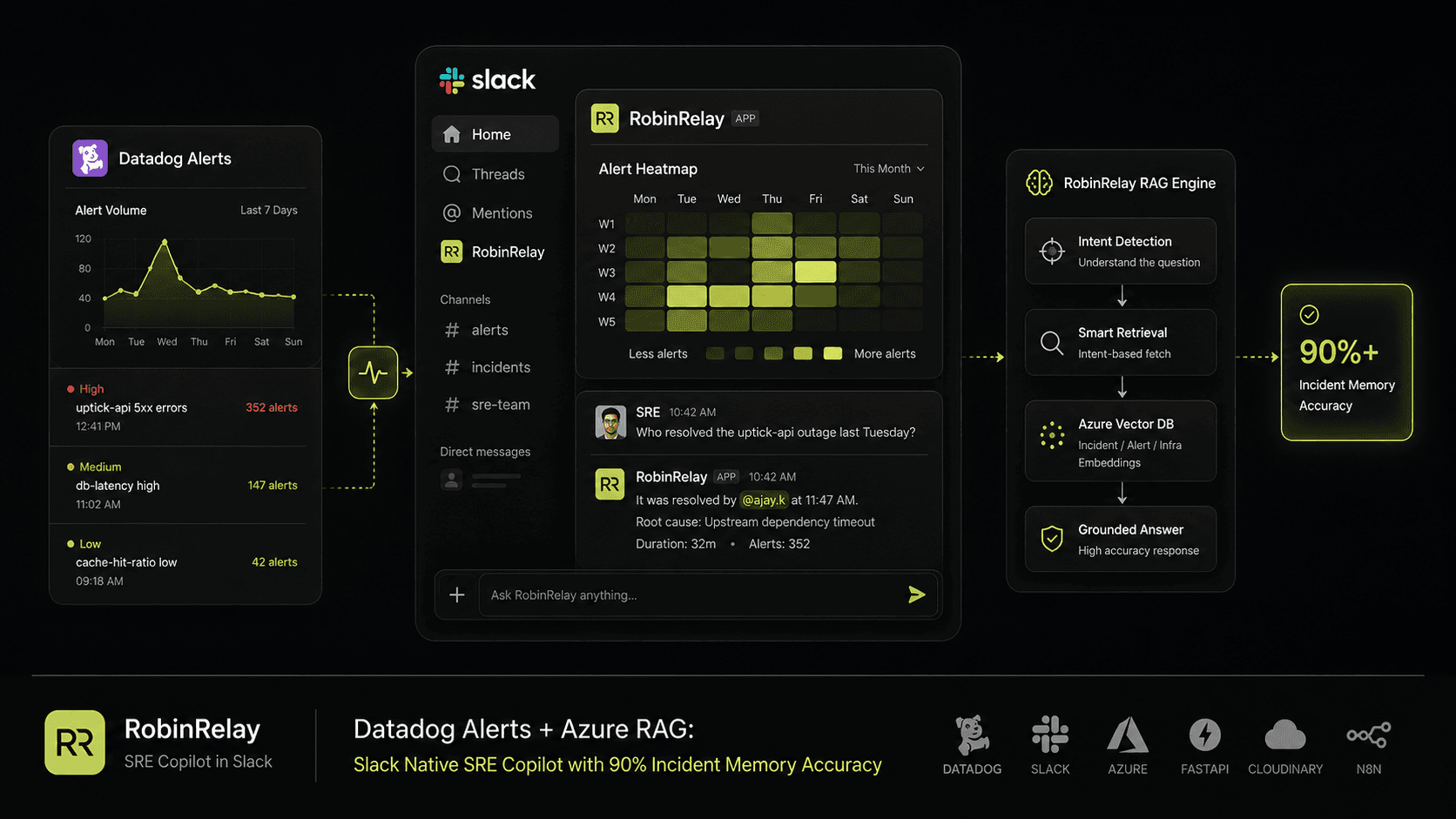The width and height of the screenshot is (1456, 819).
Task: Click the 42 alerts count
Action: 274,562
